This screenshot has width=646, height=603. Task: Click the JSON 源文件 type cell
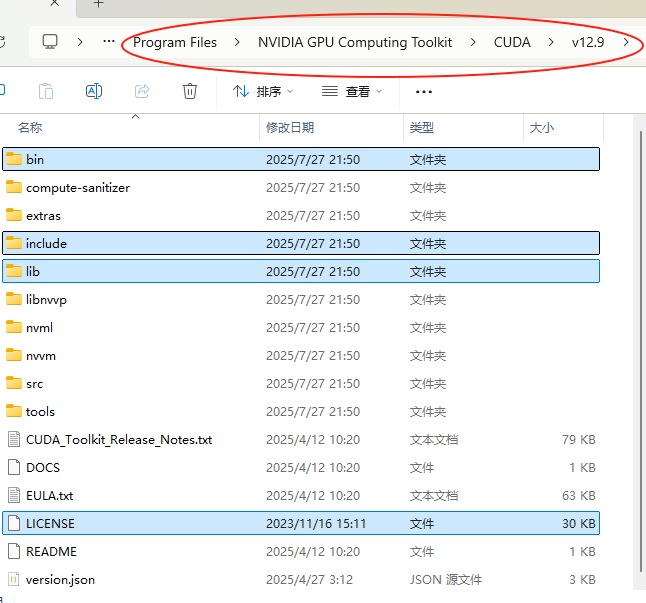point(446,580)
